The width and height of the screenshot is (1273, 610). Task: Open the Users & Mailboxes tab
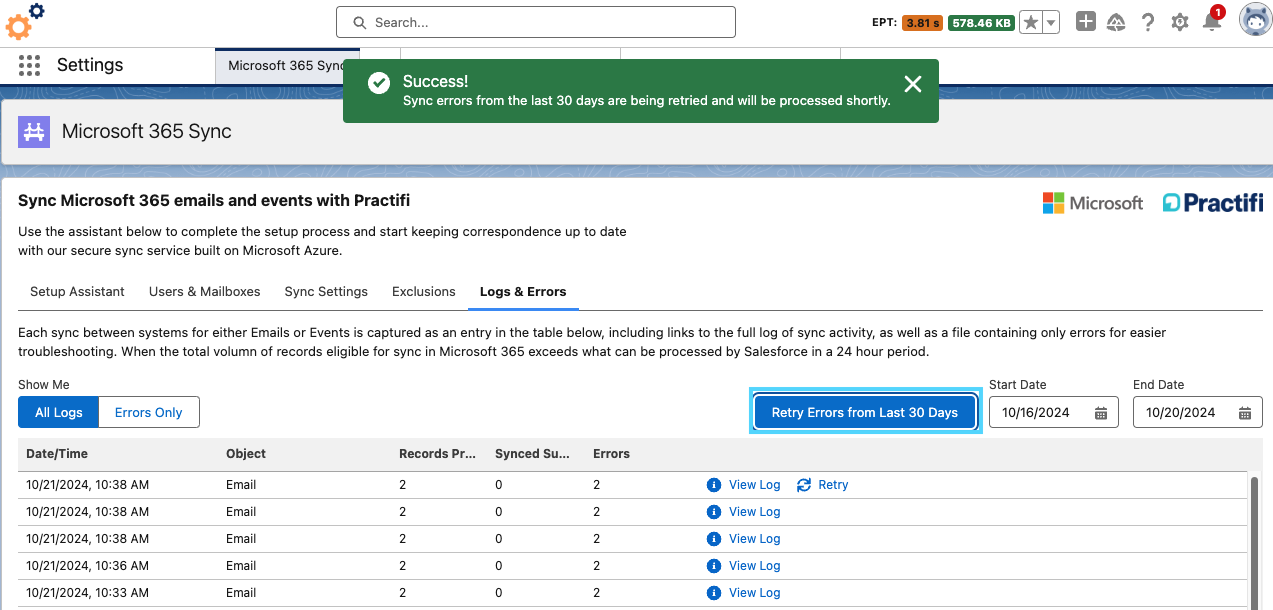[x=204, y=292]
